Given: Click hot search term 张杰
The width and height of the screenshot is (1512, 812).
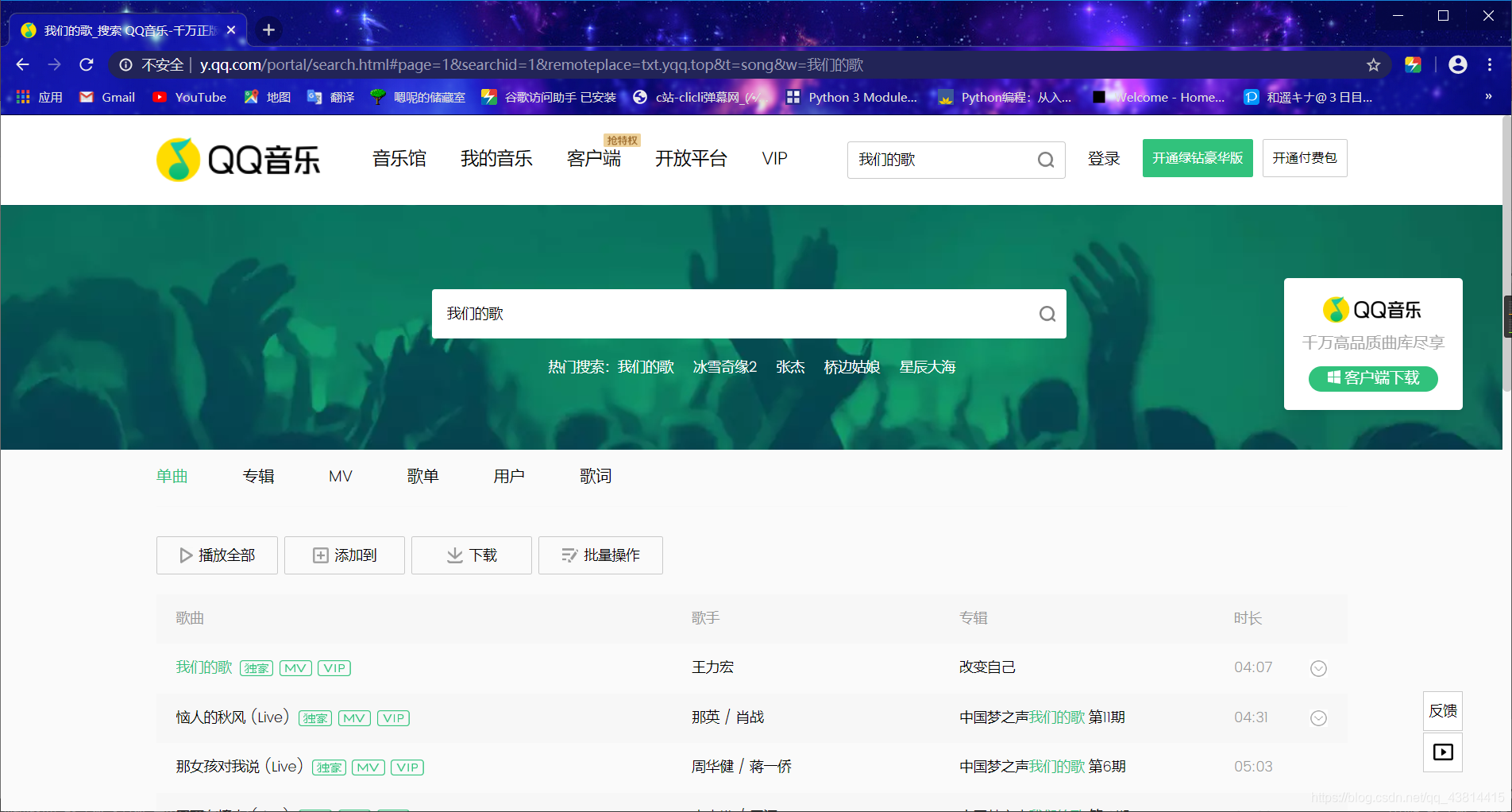Looking at the screenshot, I should click(790, 367).
